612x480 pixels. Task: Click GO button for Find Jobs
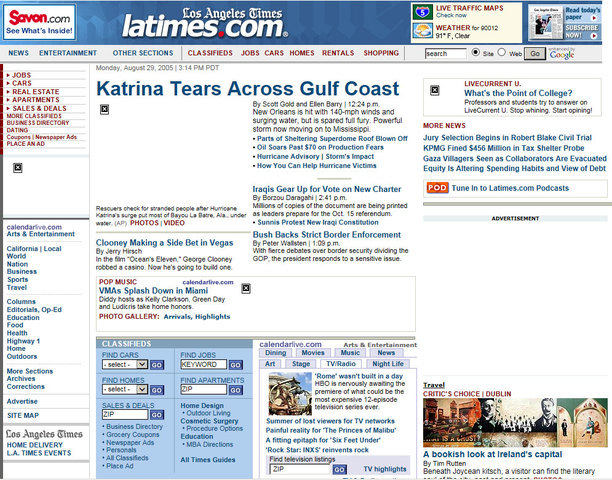[235, 365]
